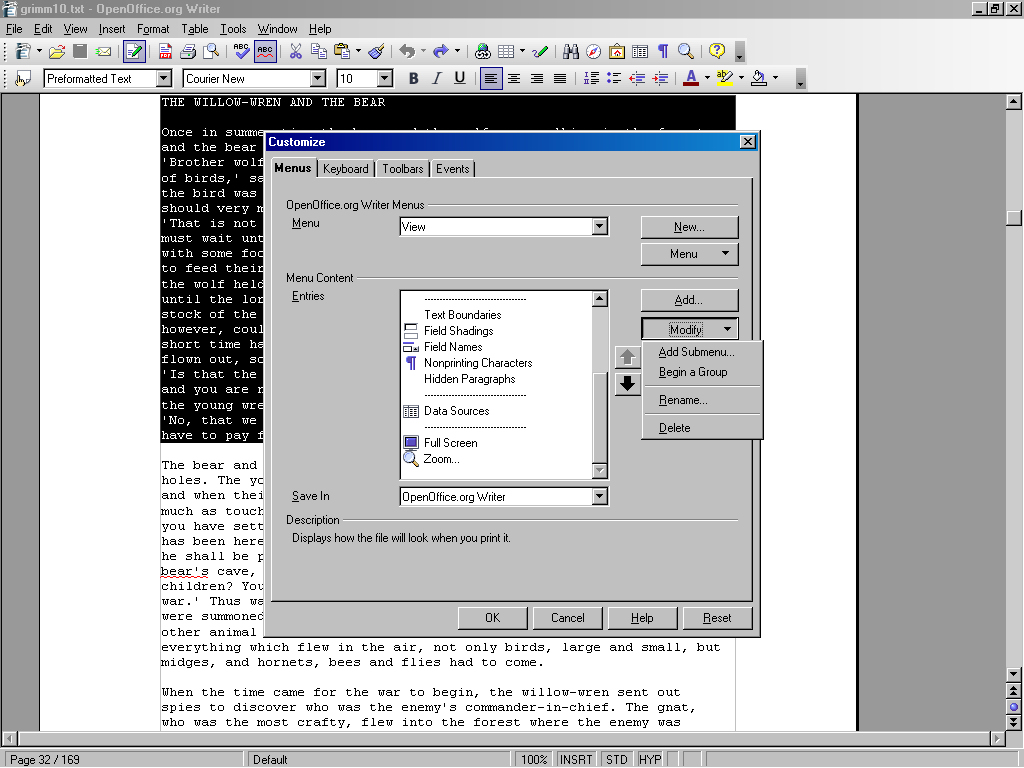Confirm with the OK button
This screenshot has height=768, width=1024.
point(492,618)
